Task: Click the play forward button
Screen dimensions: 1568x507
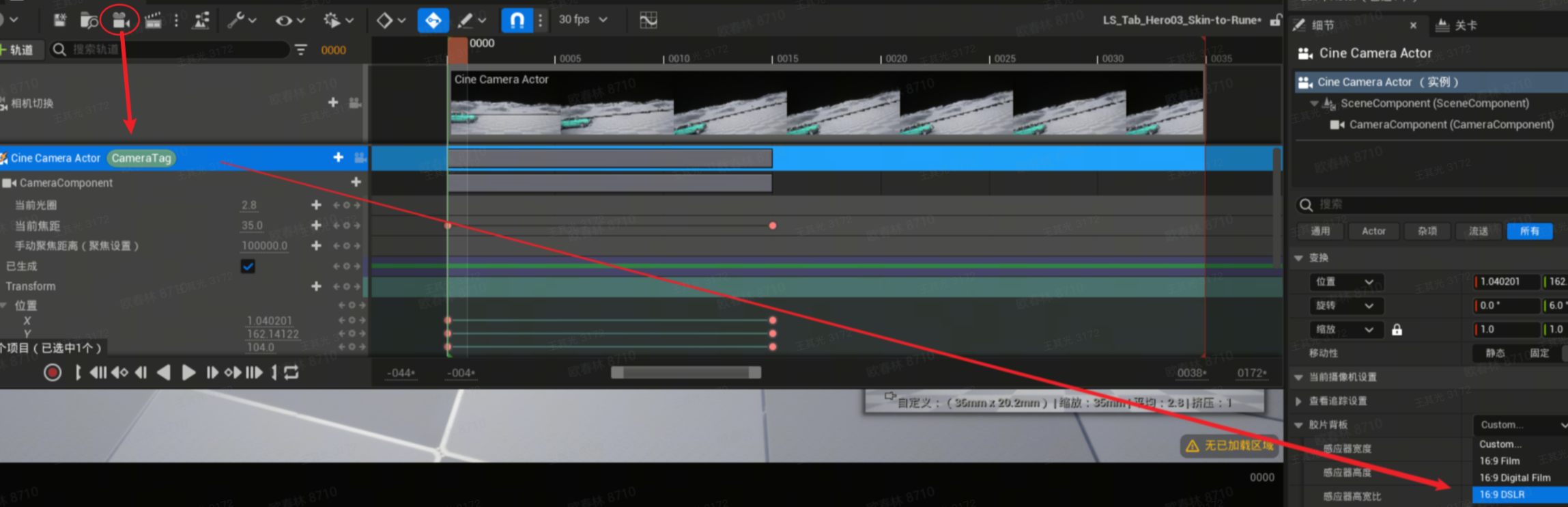Action: tap(188, 372)
